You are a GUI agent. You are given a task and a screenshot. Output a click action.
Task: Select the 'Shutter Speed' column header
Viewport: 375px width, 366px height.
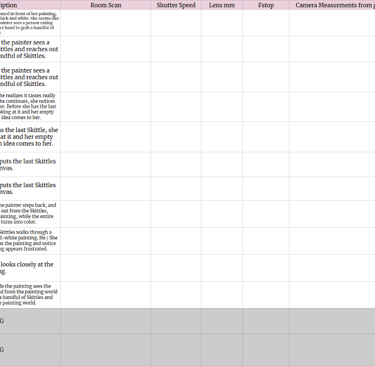[x=176, y=5]
